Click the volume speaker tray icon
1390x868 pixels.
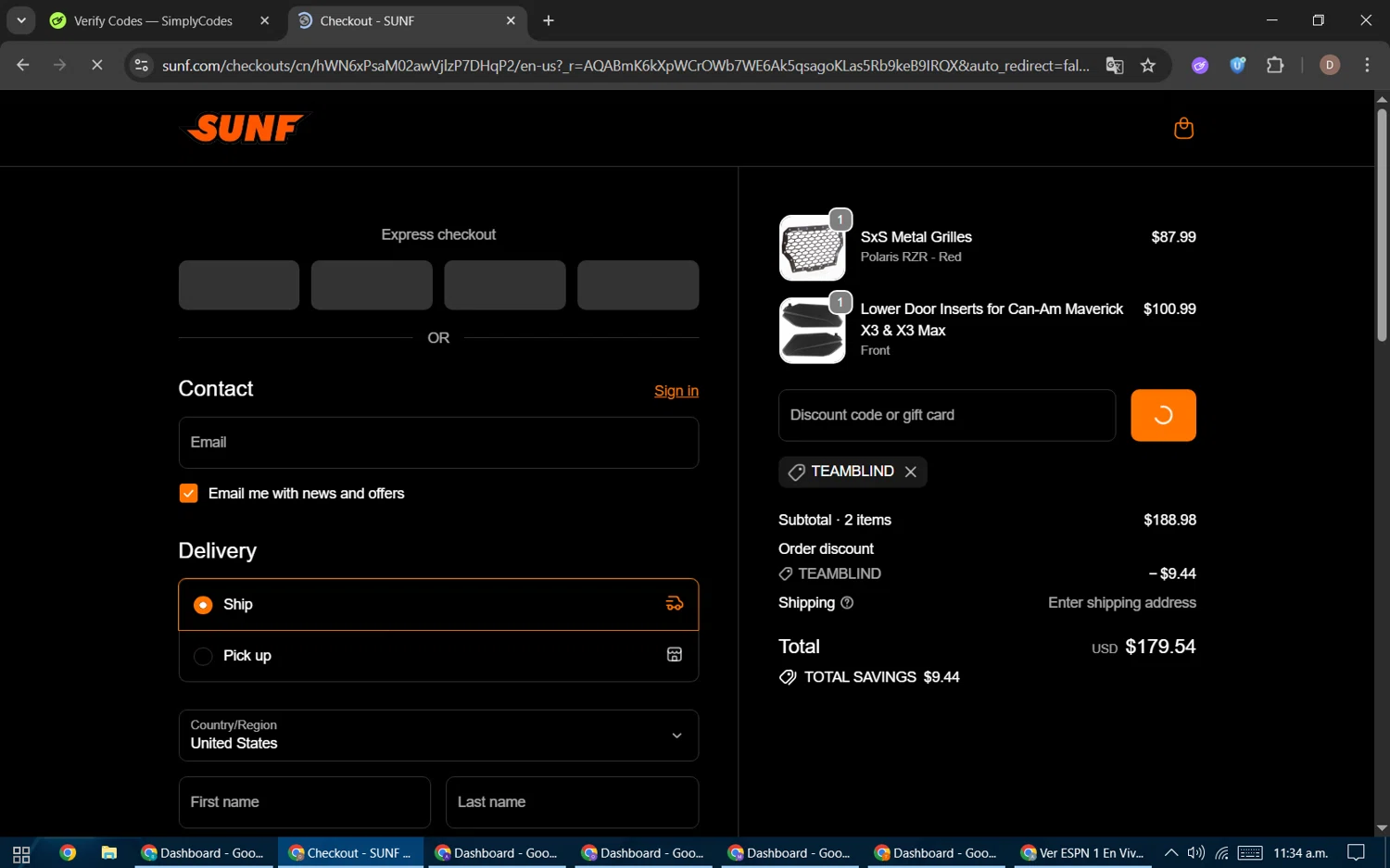click(1196, 853)
